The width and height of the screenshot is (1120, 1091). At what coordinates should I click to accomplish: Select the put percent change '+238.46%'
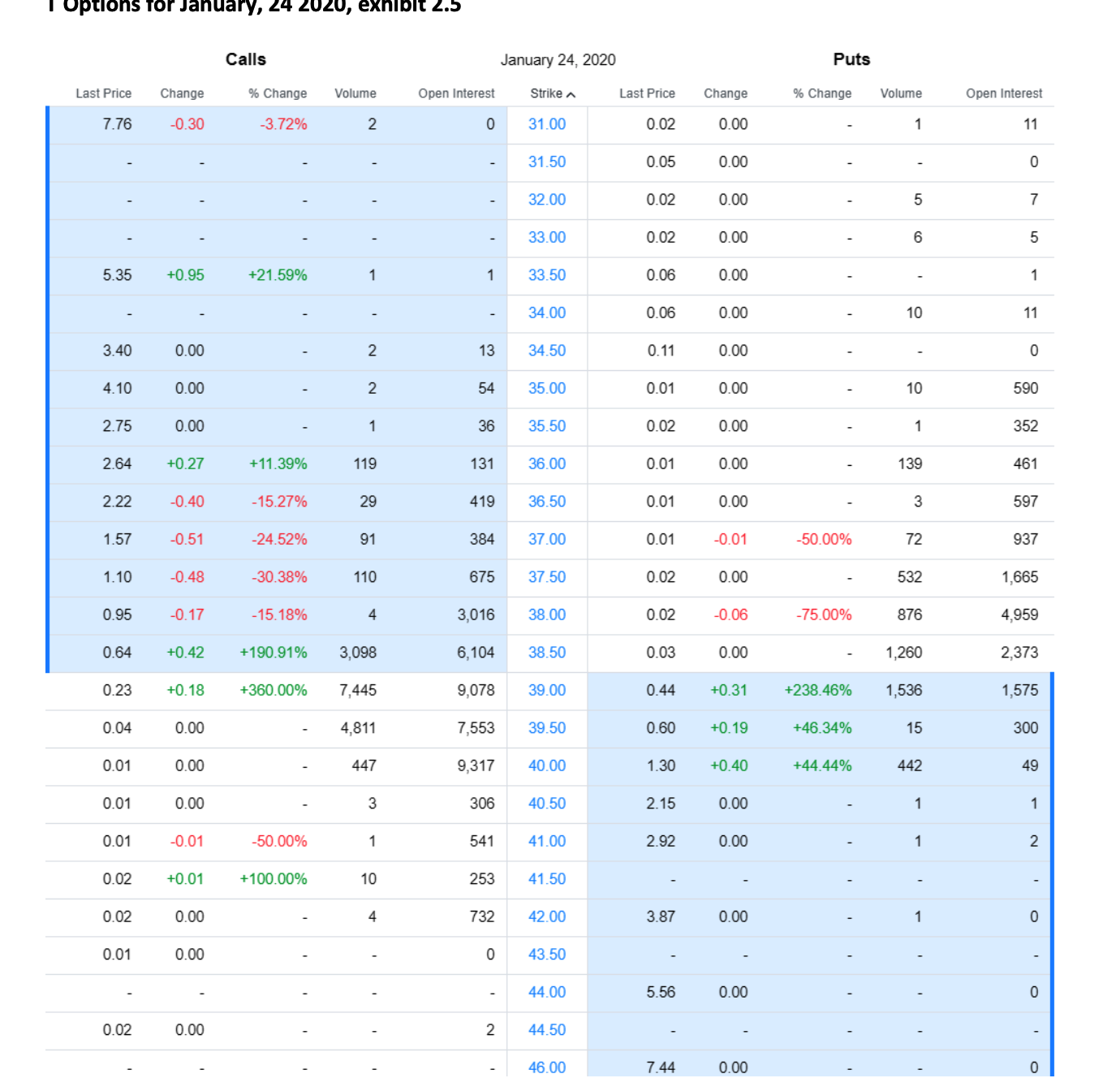pos(818,690)
